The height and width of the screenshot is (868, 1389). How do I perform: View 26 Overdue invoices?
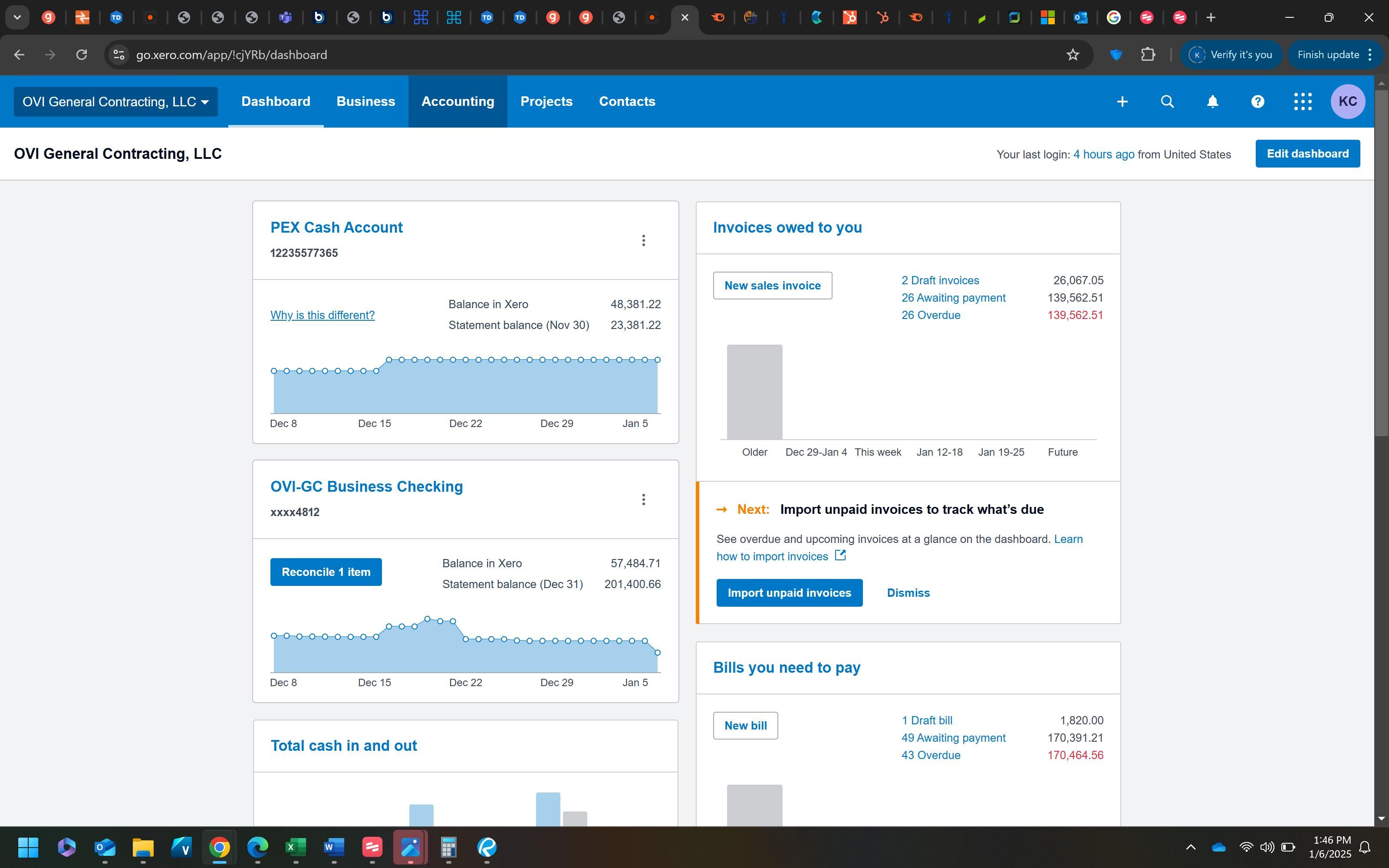coord(930,315)
